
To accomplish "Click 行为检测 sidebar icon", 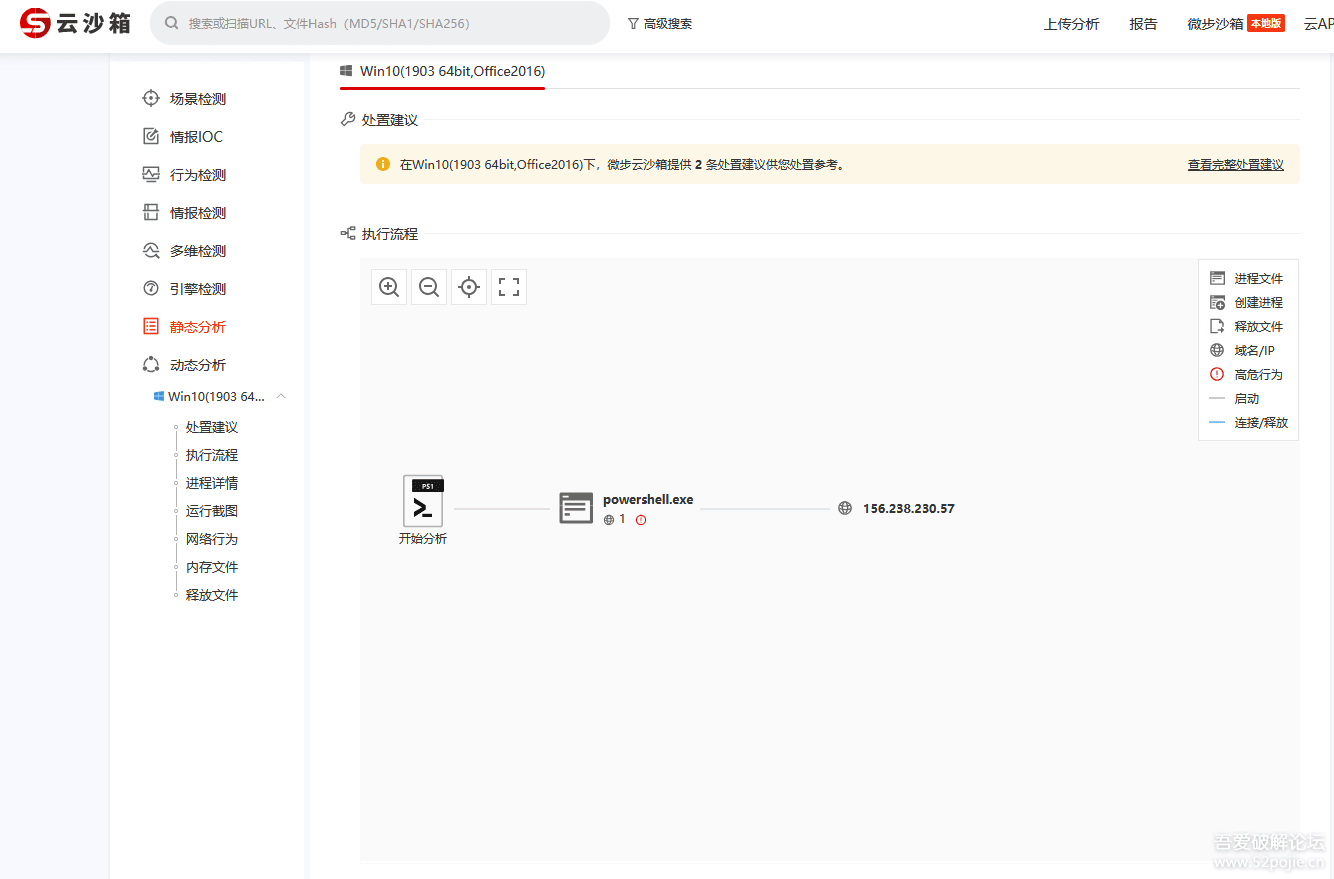I will 151,174.
